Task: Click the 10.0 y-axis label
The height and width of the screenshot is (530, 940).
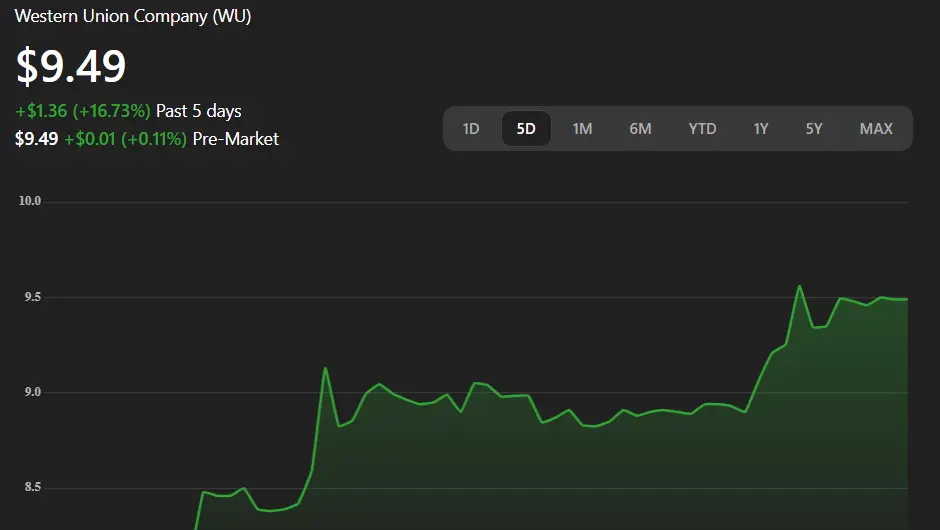Action: pyautogui.click(x=30, y=201)
